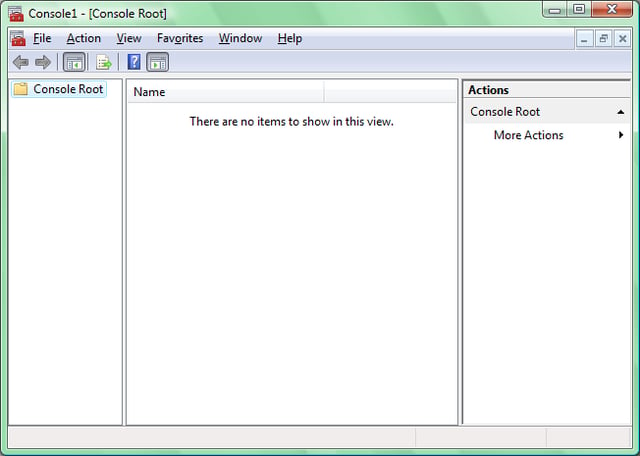Screen dimensions: 640x456
Task: Minimize the Console1 main window
Action: pos(554,10)
